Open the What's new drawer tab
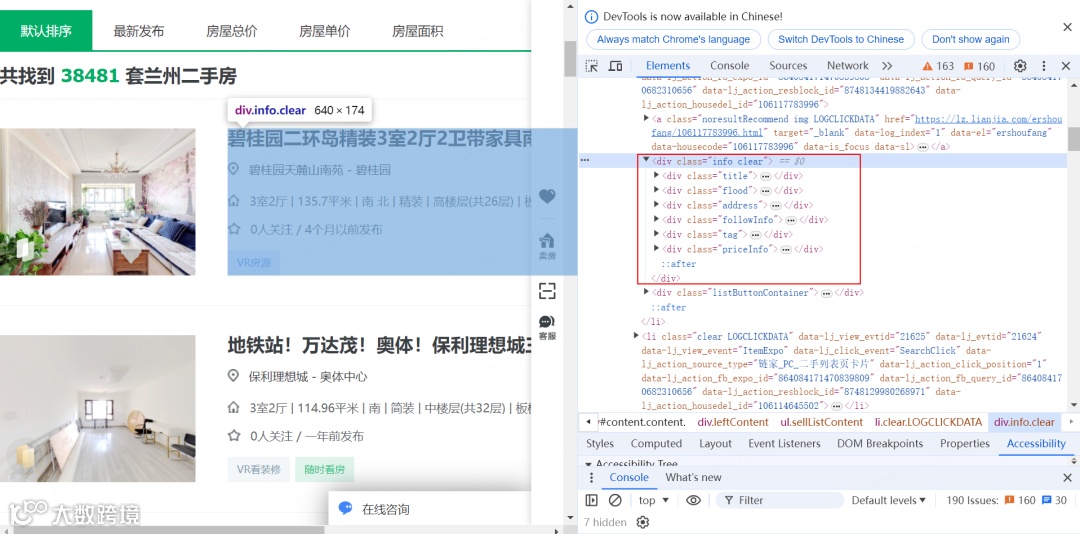1080x534 pixels. (693, 477)
